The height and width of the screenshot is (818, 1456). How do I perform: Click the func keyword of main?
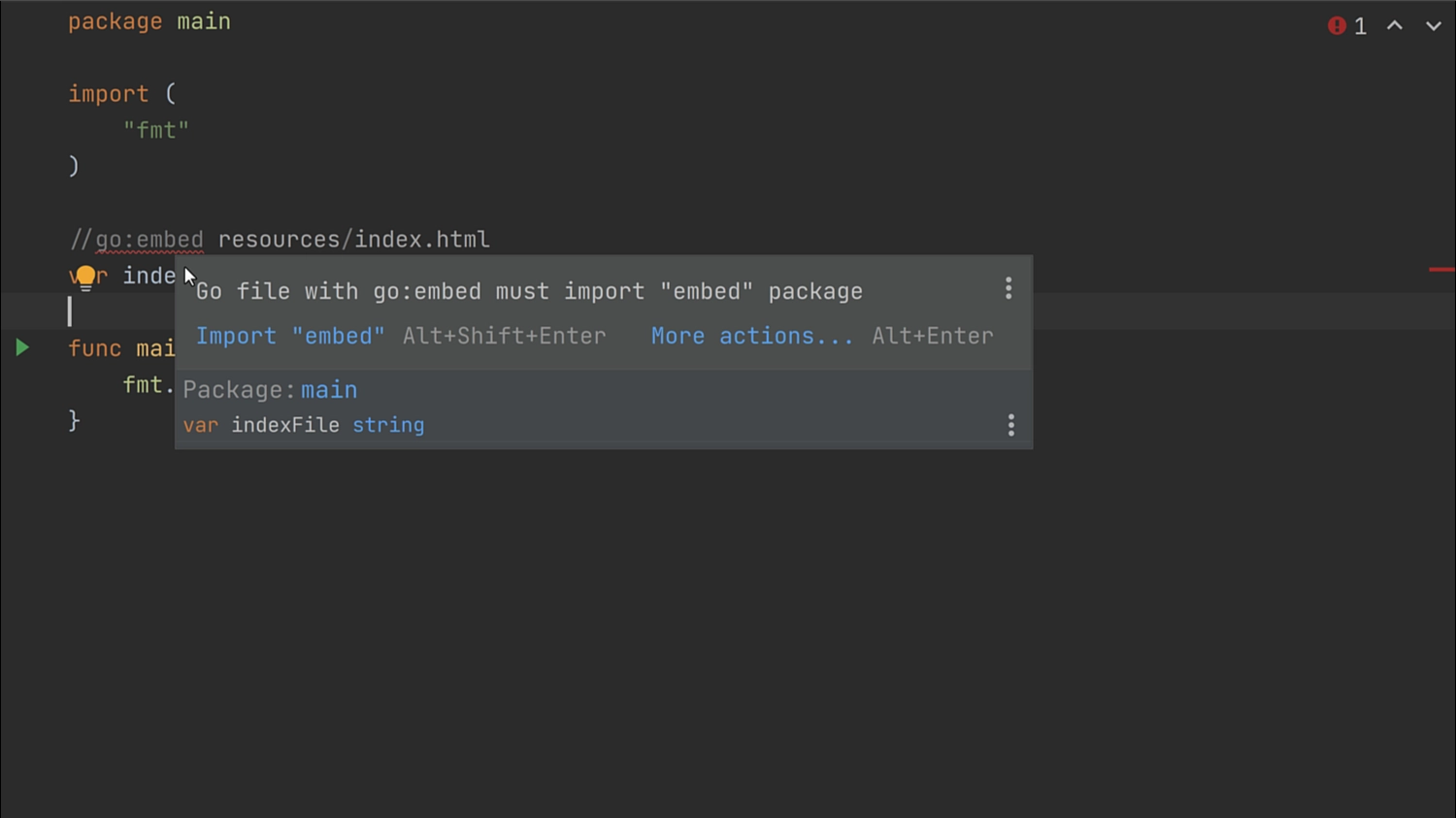(94, 348)
